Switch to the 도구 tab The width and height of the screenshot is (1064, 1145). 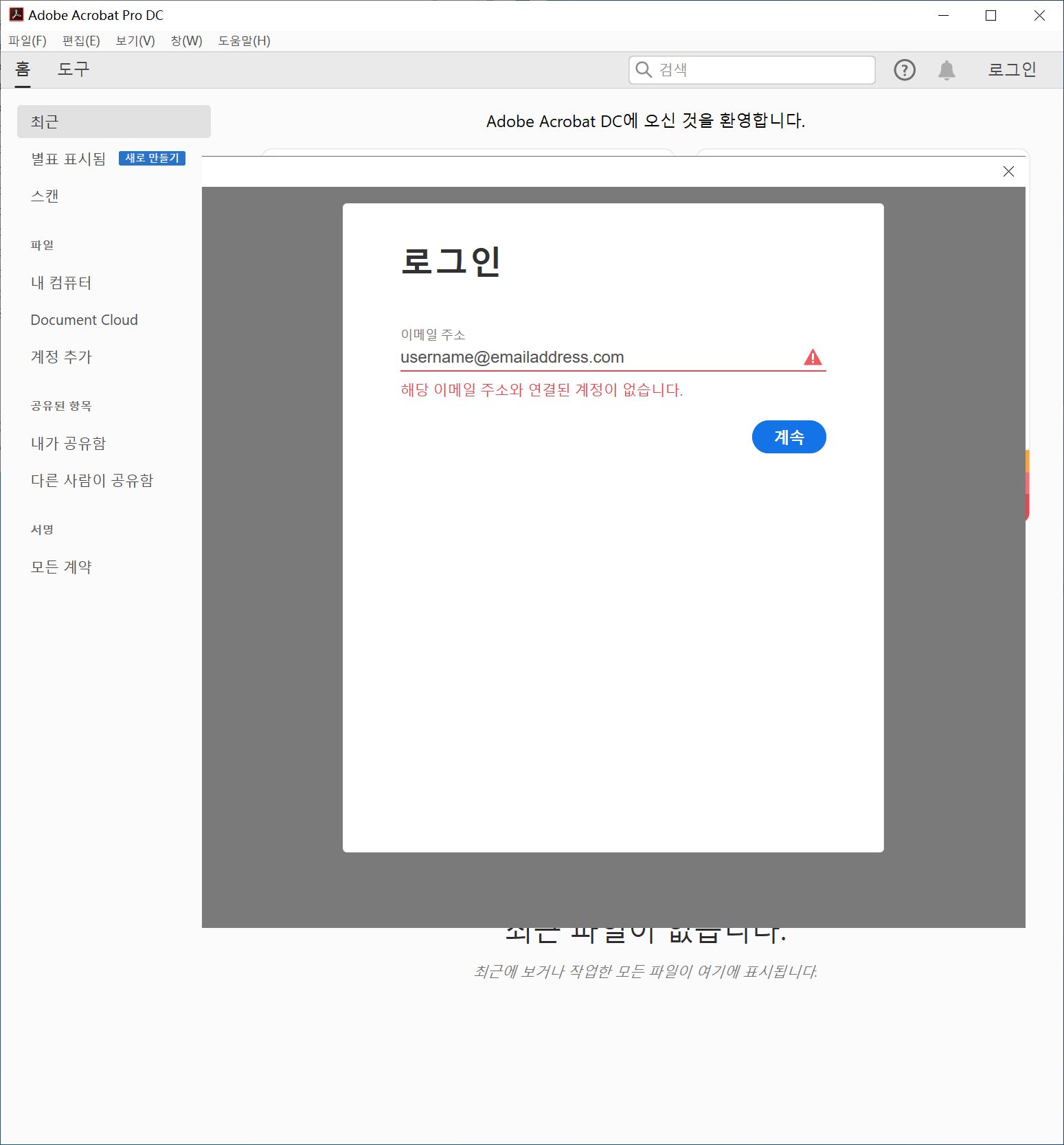tap(73, 69)
